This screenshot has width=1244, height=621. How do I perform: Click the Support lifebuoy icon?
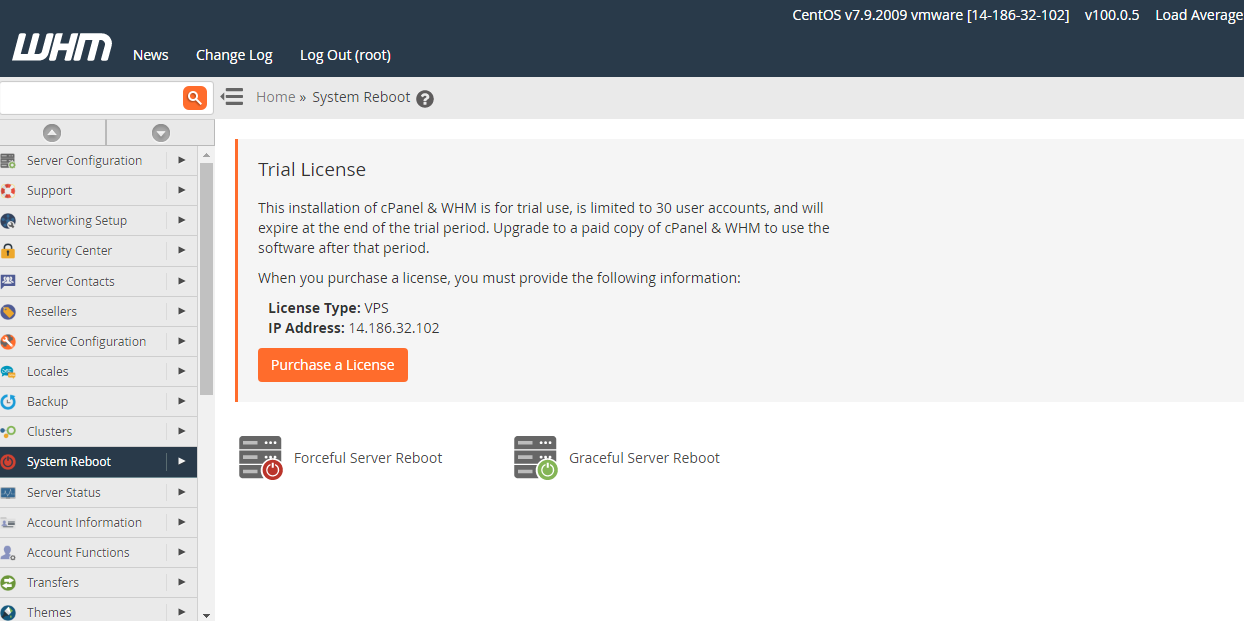(8, 191)
